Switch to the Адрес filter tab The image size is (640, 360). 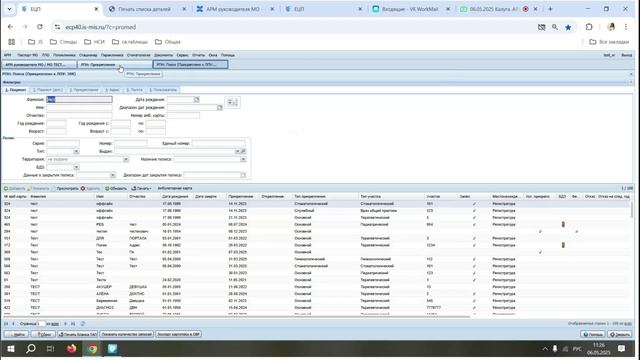pyautogui.click(x=112, y=90)
